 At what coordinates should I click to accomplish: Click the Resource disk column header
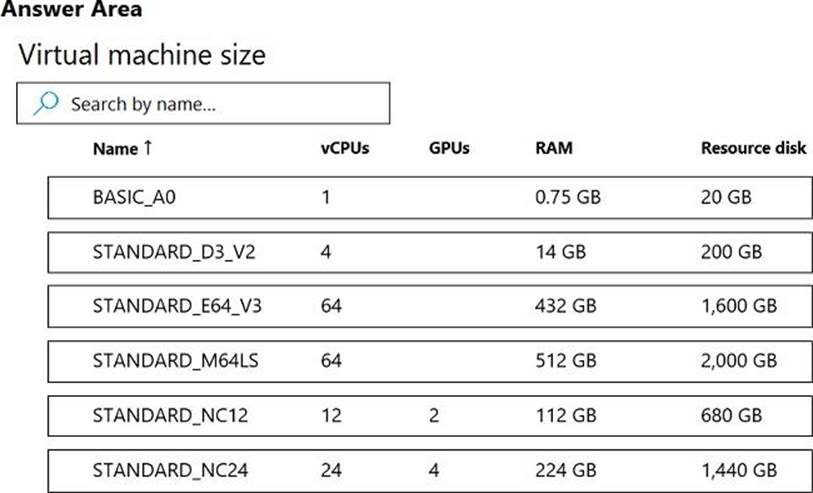point(753,149)
